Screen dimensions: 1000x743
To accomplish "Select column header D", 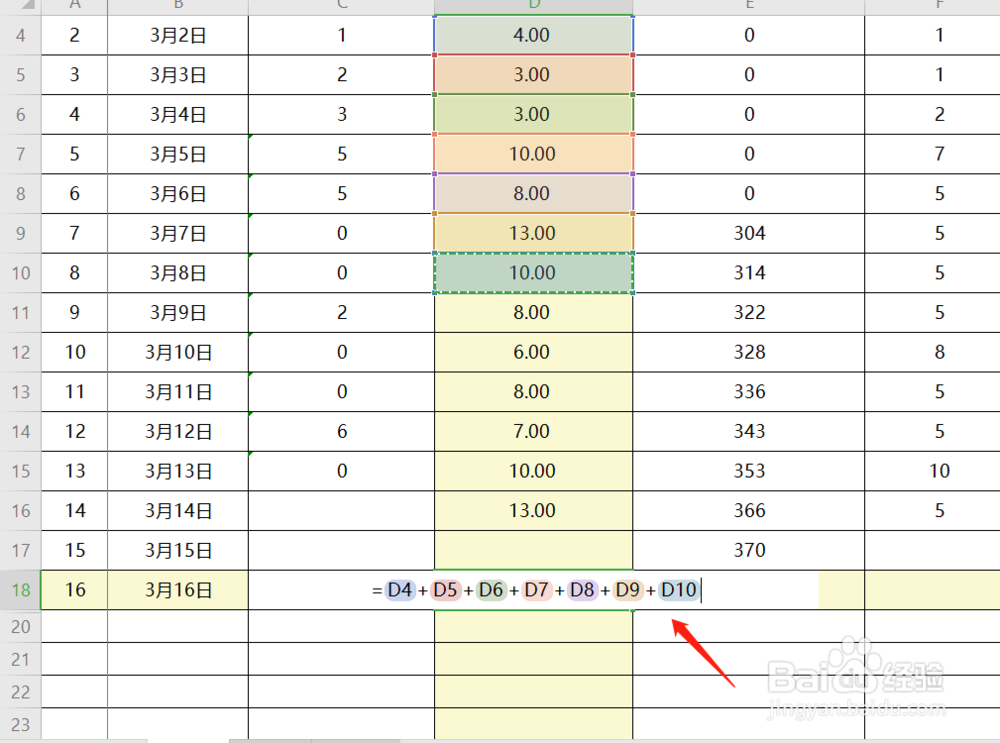I will (533, 6).
